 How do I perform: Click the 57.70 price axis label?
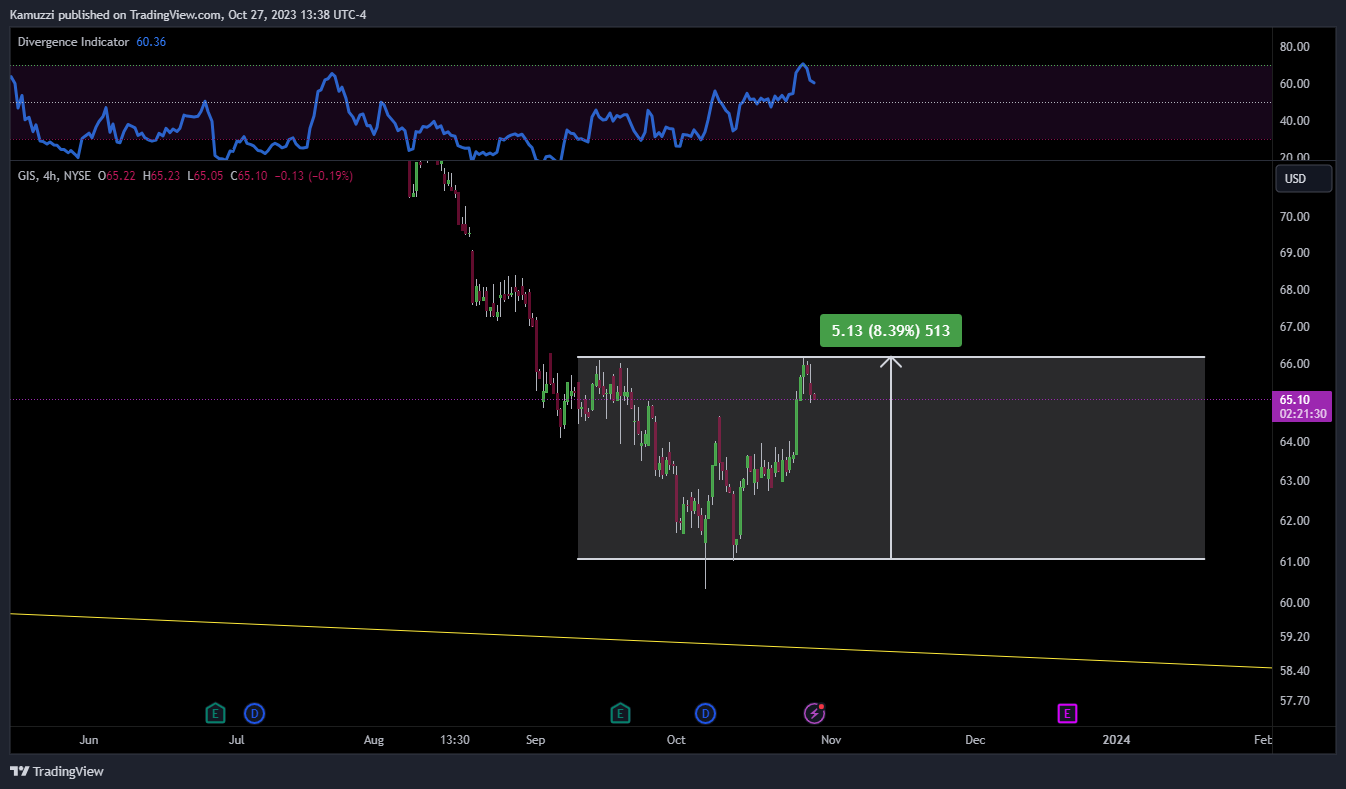coord(1295,700)
